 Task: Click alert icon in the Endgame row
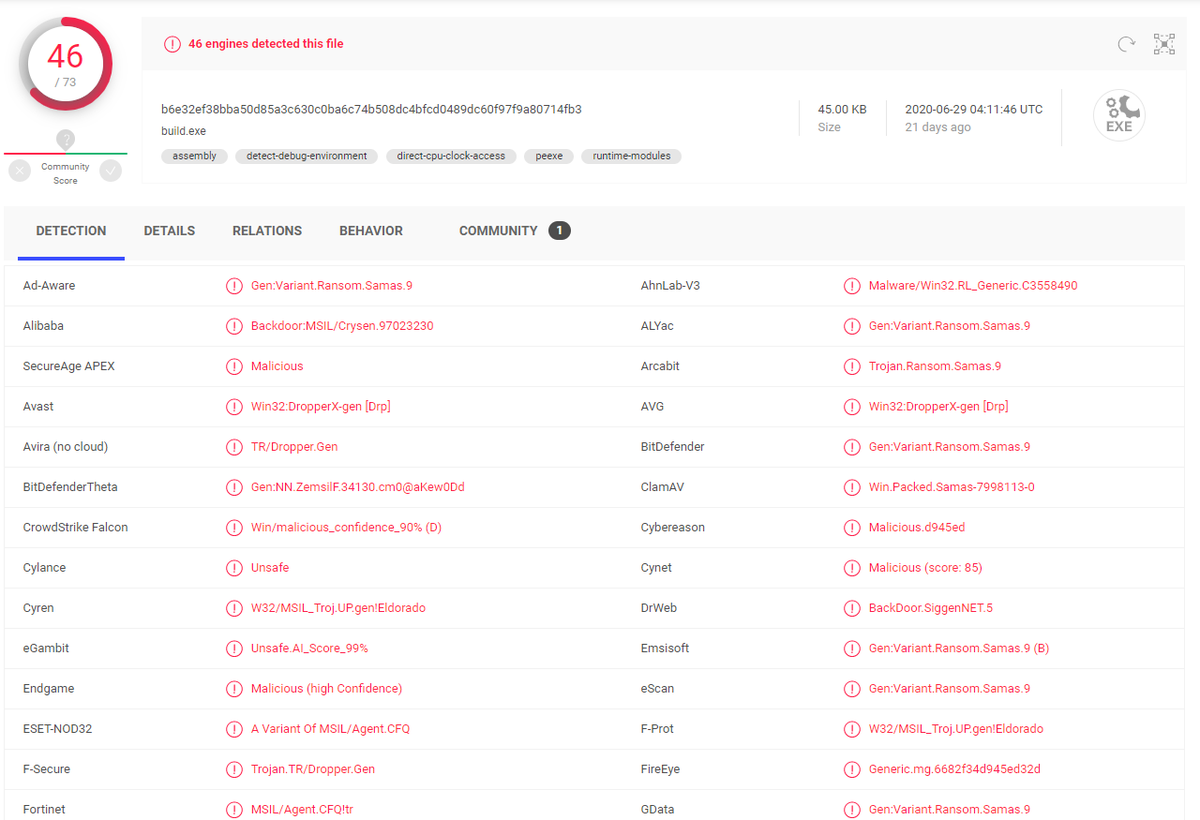(x=234, y=689)
